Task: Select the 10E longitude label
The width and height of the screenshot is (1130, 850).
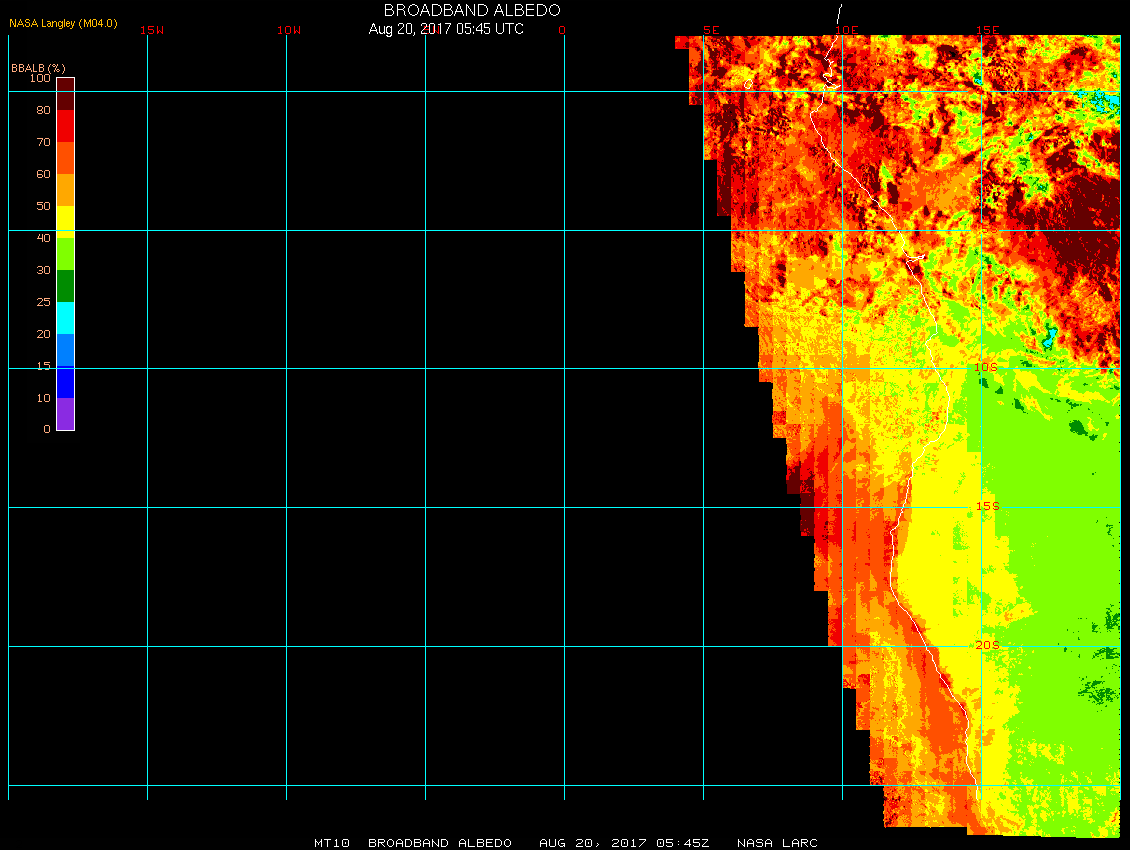Action: [x=847, y=30]
